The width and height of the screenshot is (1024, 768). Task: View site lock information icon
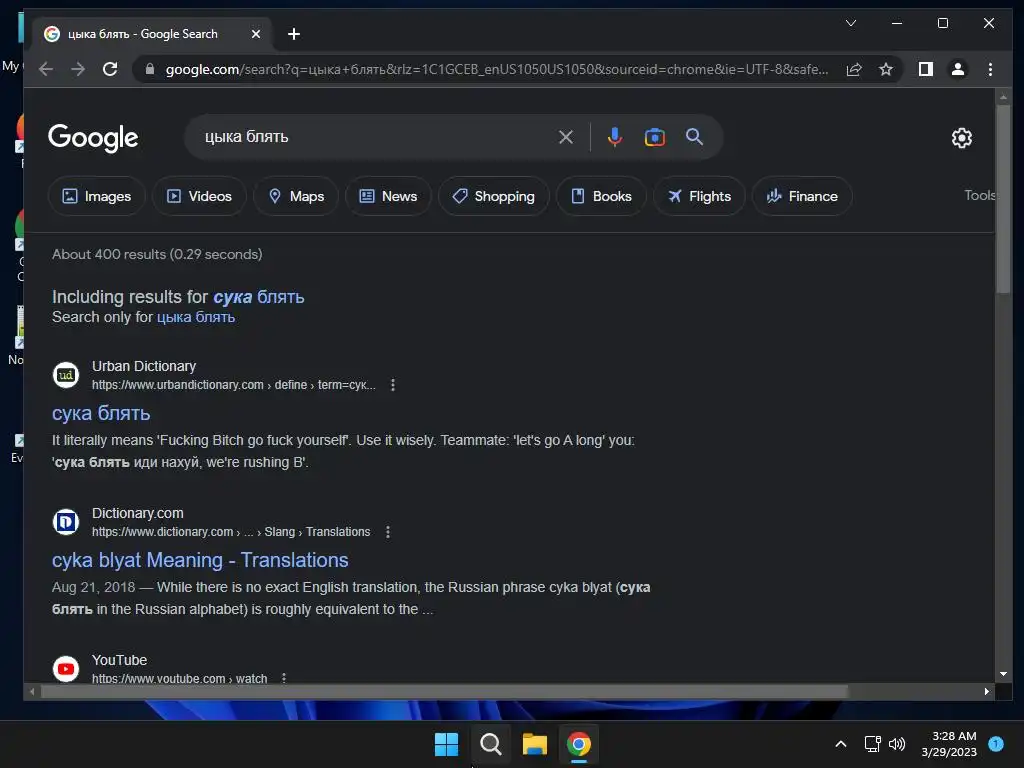150,69
